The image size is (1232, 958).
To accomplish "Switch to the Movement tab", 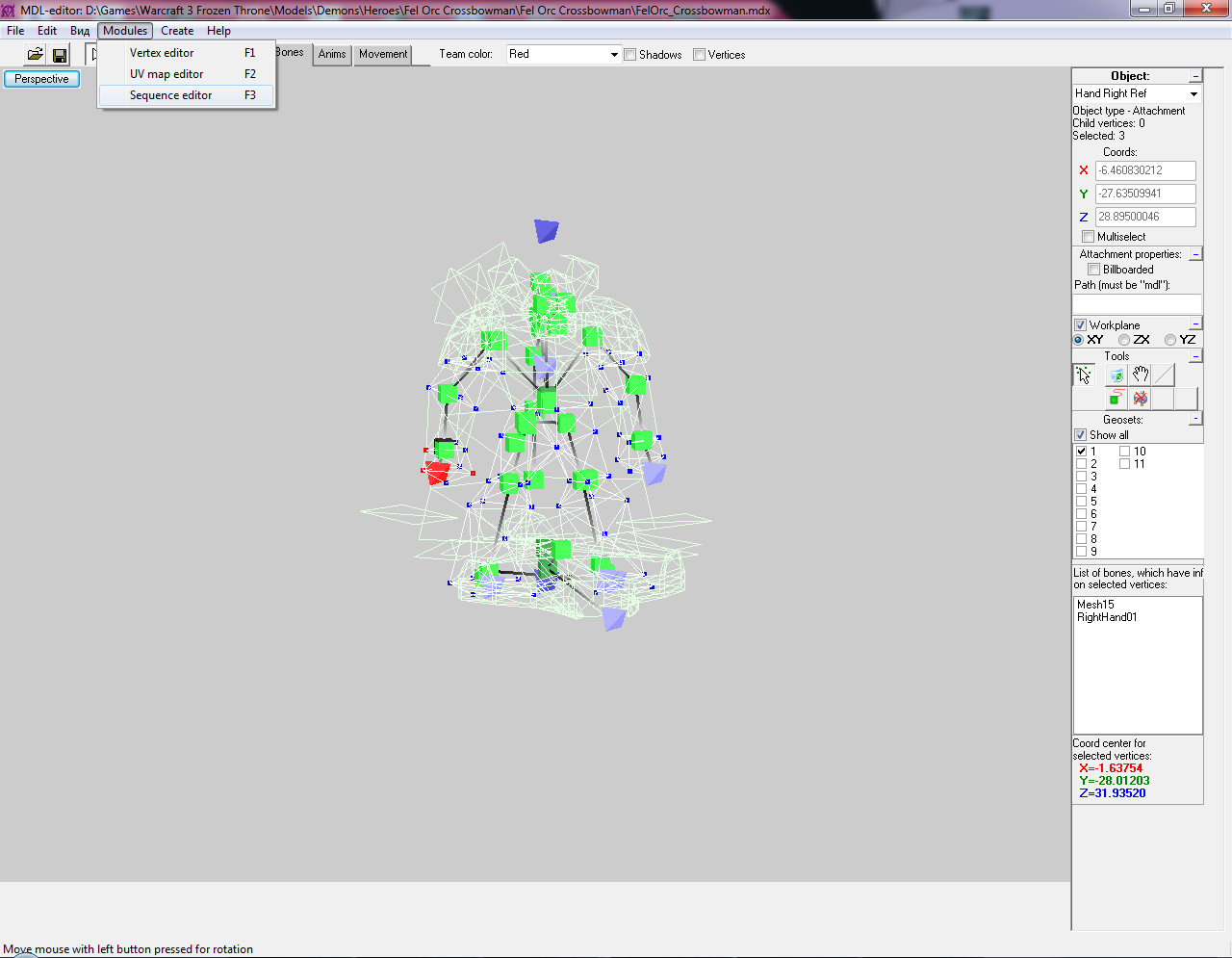I will point(383,54).
